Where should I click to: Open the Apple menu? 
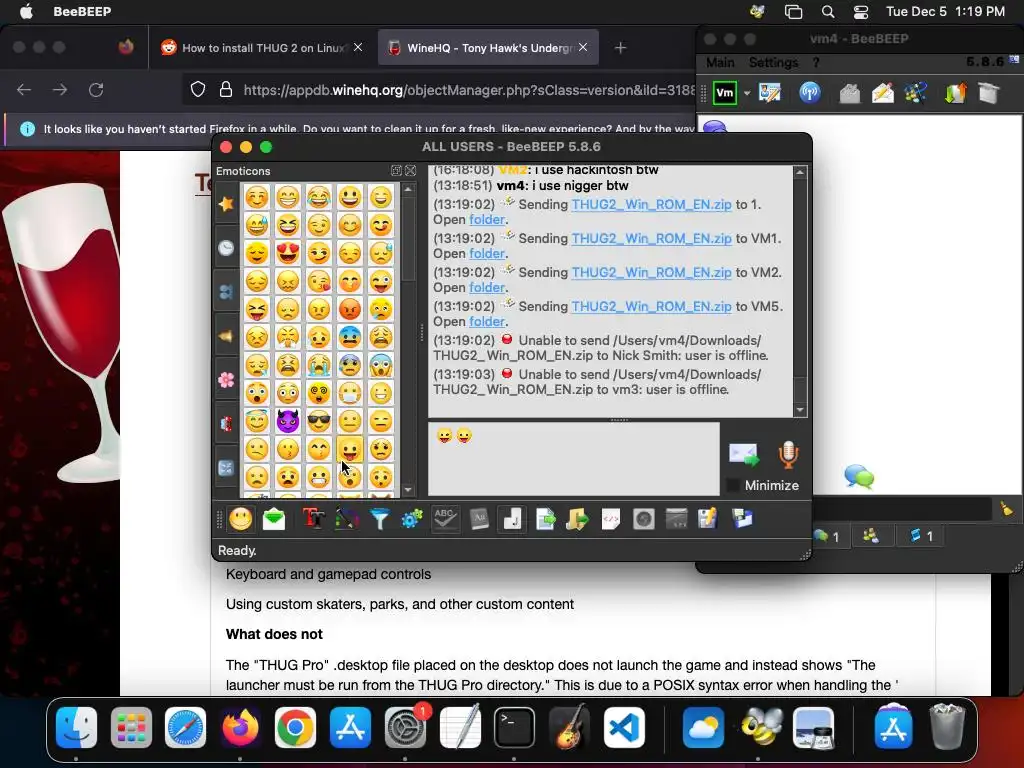pos(27,11)
